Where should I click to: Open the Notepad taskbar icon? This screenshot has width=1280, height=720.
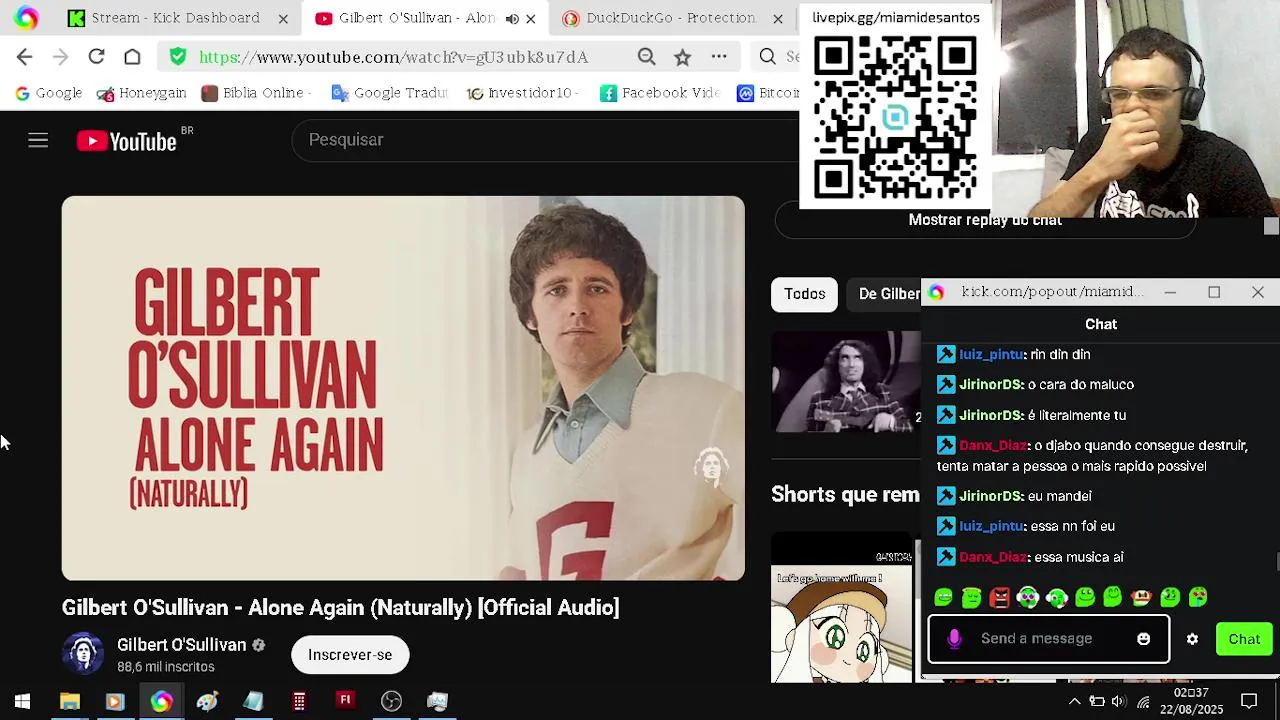tap(253, 701)
